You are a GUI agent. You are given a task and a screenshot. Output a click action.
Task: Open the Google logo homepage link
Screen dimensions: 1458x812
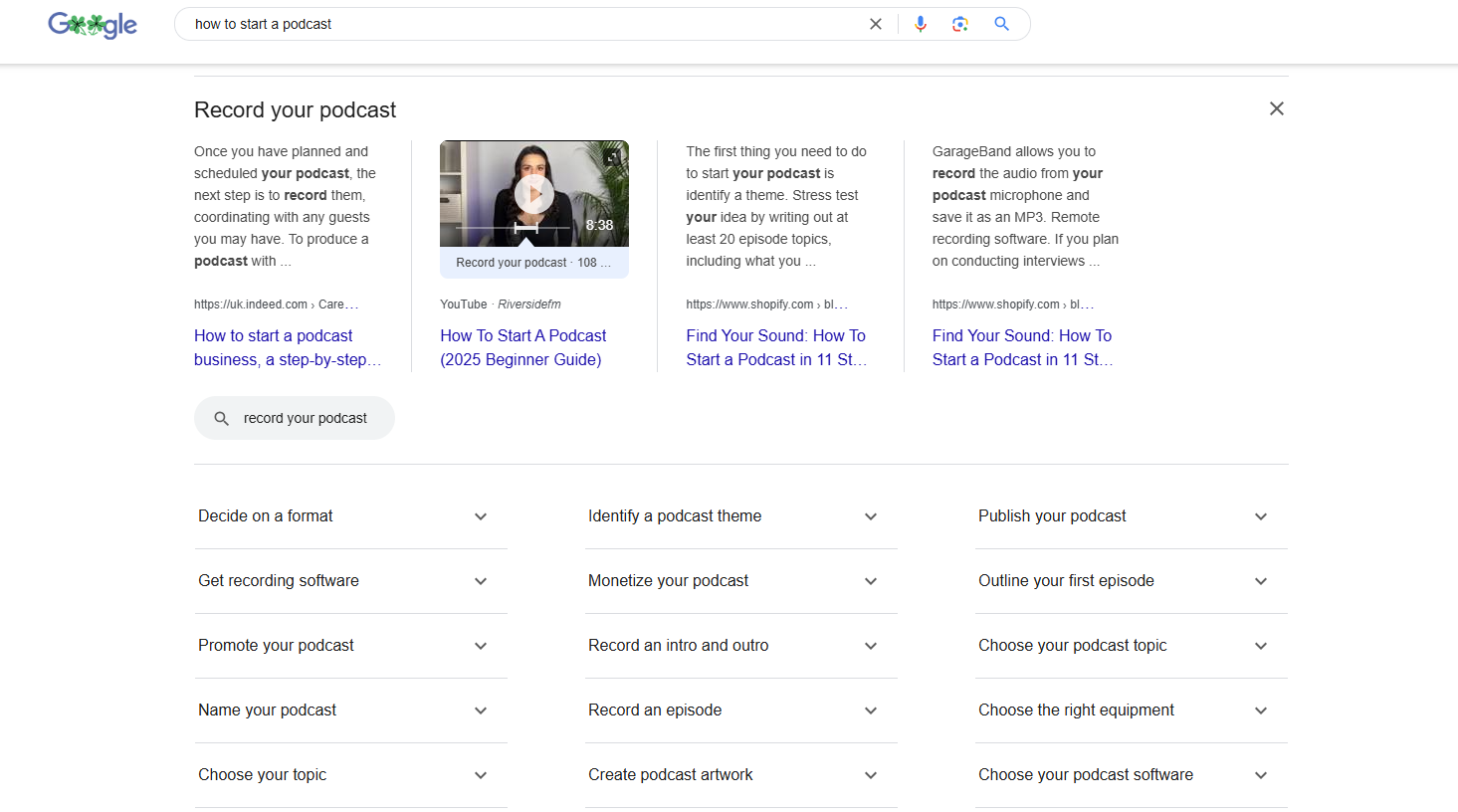point(93,24)
